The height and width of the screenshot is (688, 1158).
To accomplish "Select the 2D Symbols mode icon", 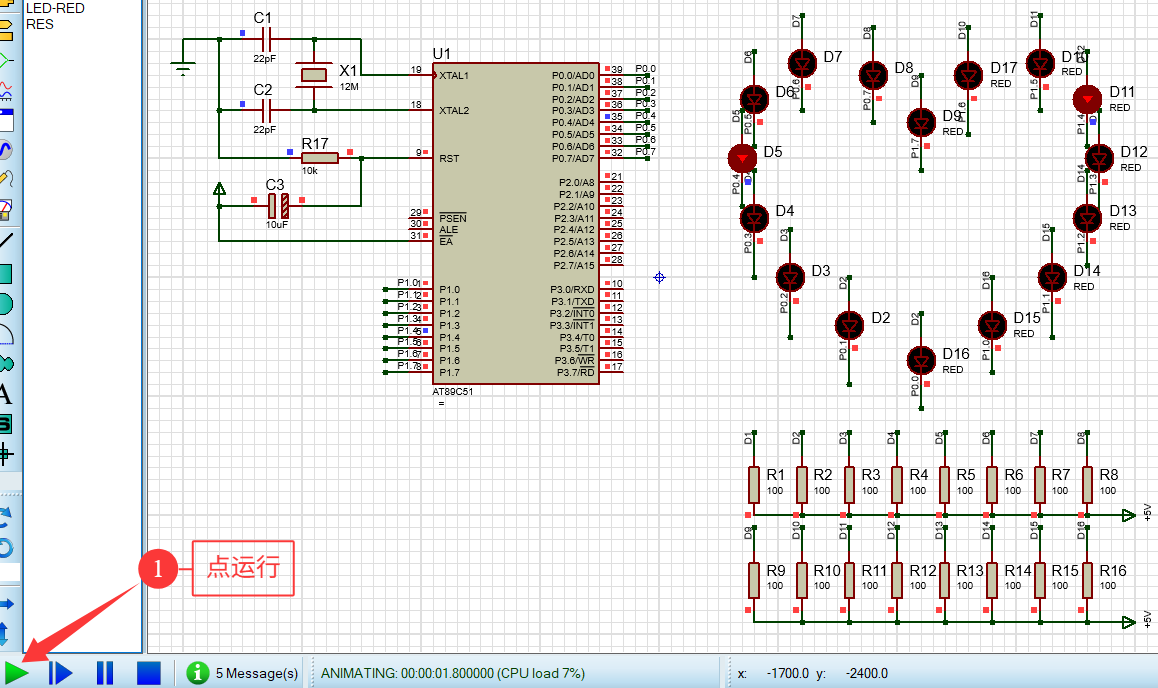I will pyautogui.click(x=5, y=424).
